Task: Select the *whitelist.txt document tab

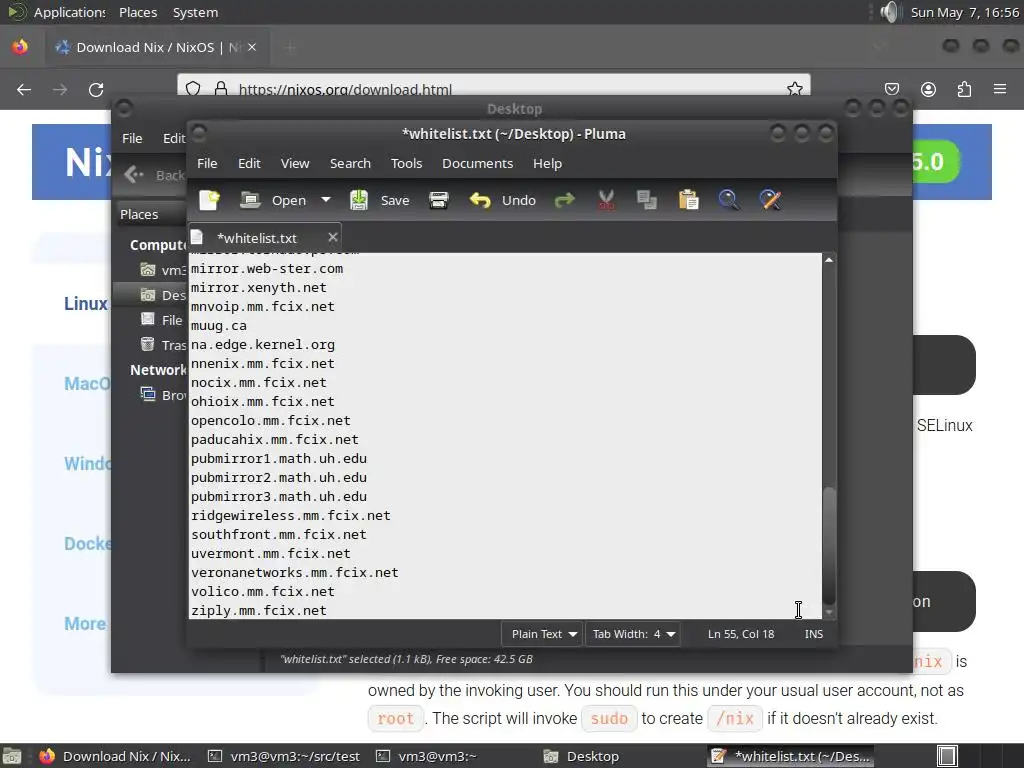Action: coord(256,238)
